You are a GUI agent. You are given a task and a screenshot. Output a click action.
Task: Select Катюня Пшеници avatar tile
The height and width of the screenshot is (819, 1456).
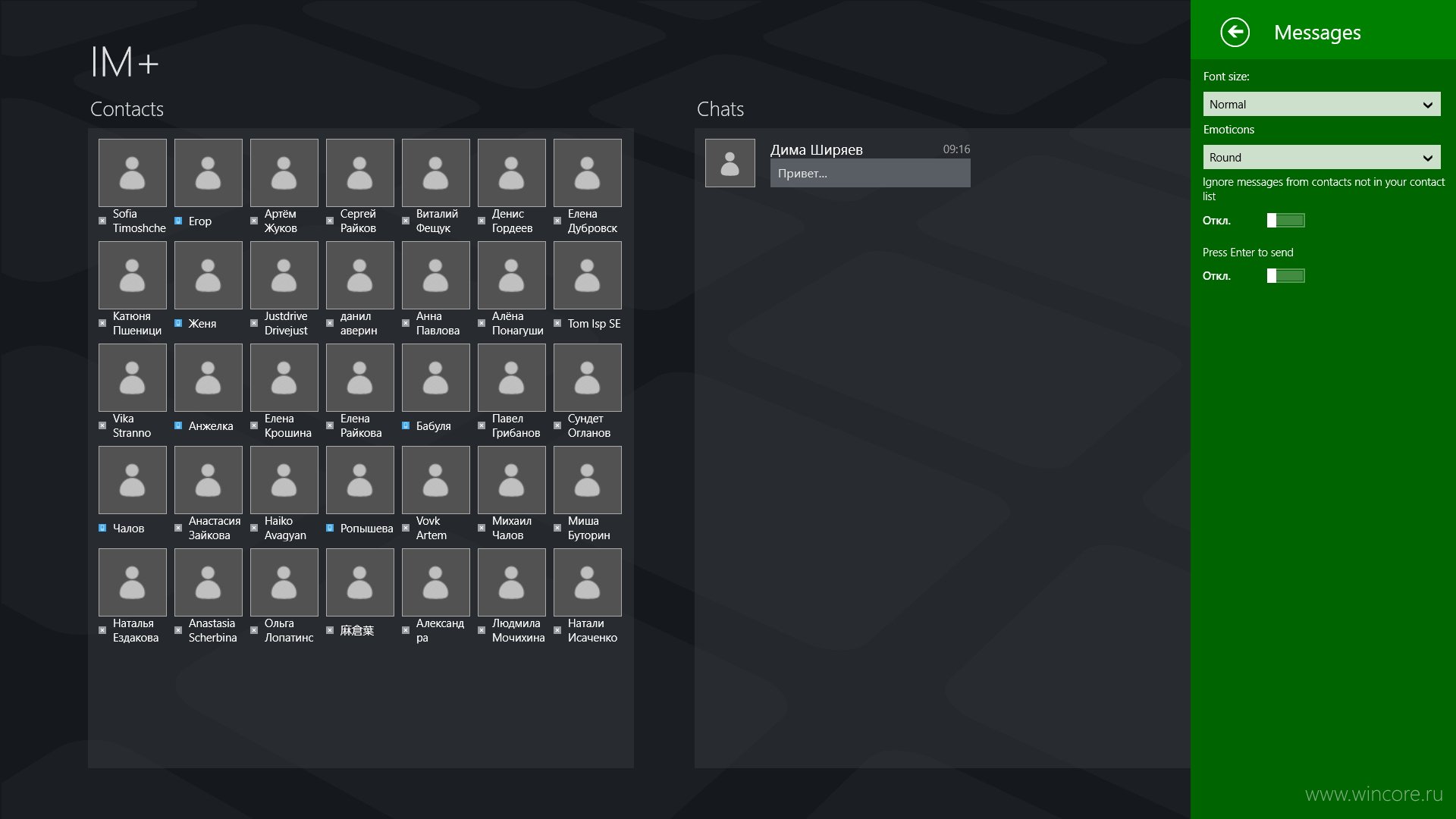tap(133, 275)
